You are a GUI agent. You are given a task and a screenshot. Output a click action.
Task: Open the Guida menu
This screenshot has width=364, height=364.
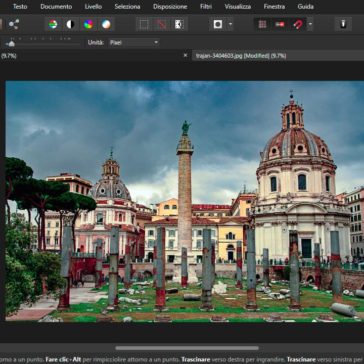pos(305,6)
